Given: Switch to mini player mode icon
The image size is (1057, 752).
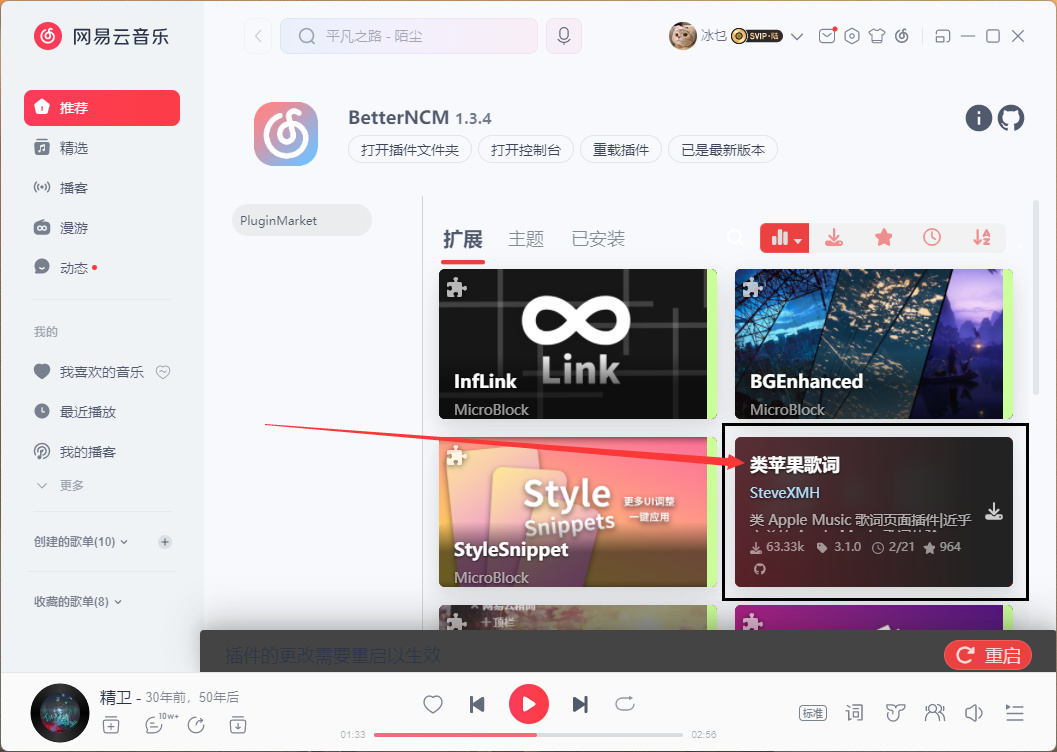Looking at the screenshot, I should [942, 36].
